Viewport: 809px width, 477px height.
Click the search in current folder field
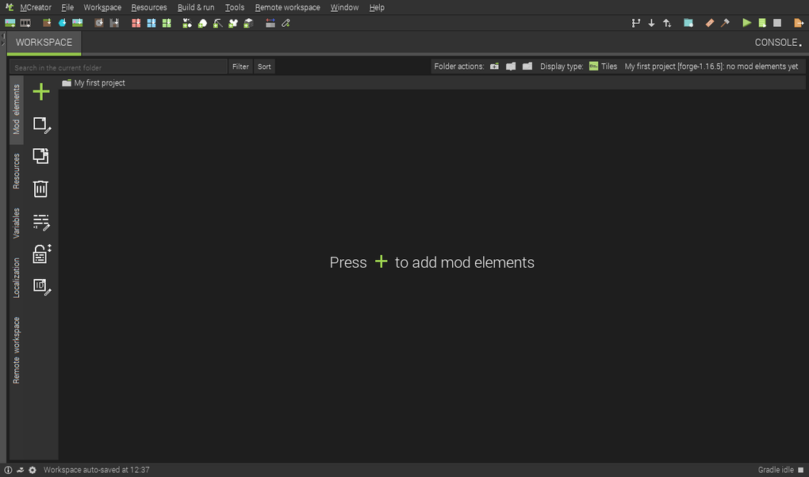point(118,67)
